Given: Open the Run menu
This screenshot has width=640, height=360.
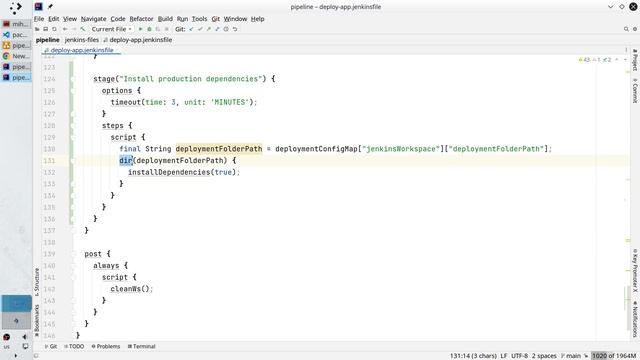Looking at the screenshot, I should tap(182, 19).
